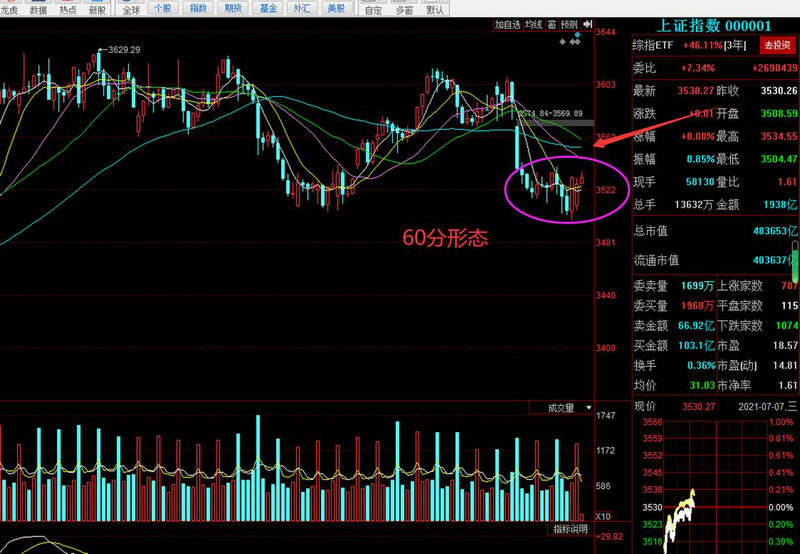Expand the 多窗 multi-window option
800x554 pixels.
404,9
